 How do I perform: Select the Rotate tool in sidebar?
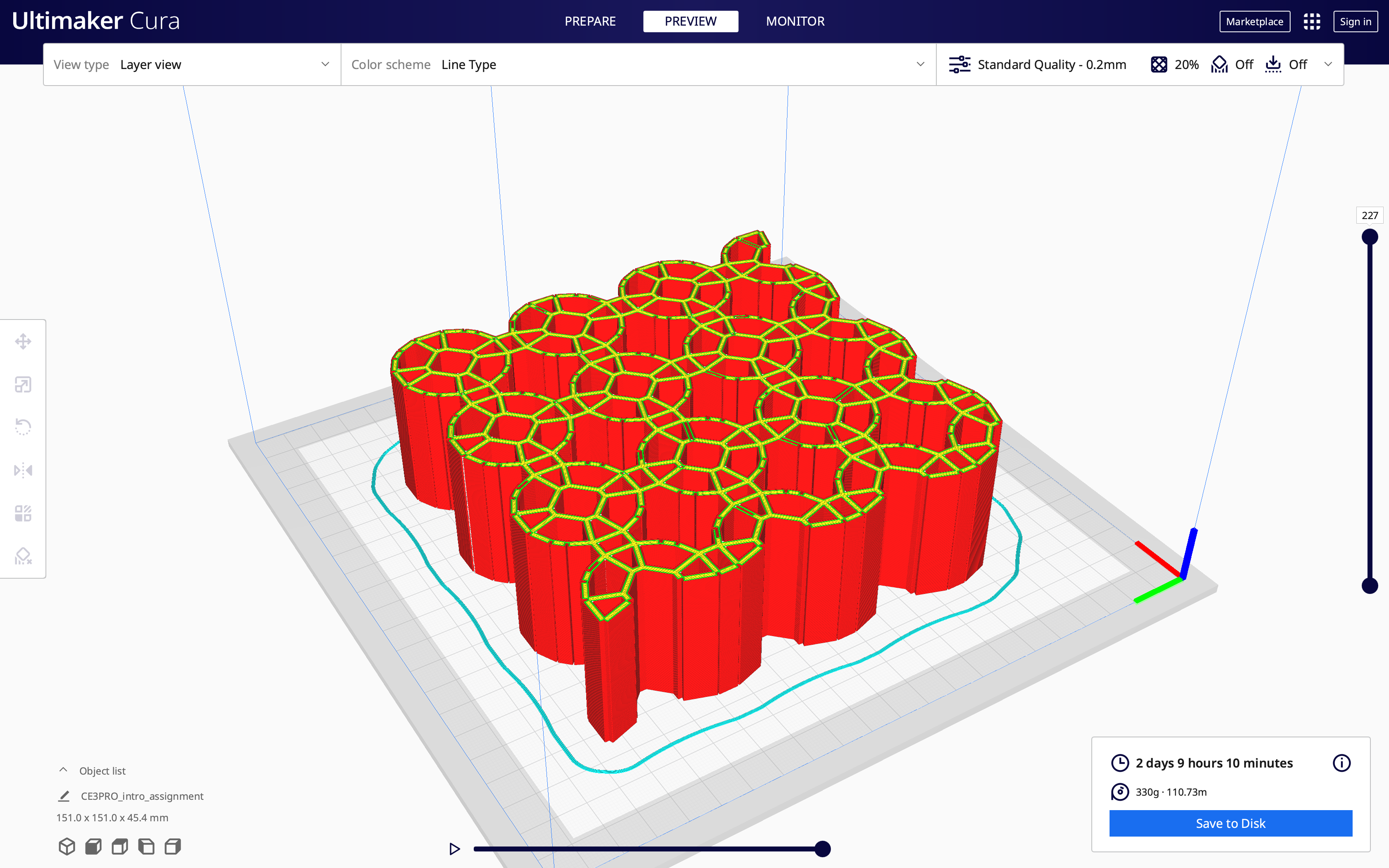pyautogui.click(x=23, y=427)
